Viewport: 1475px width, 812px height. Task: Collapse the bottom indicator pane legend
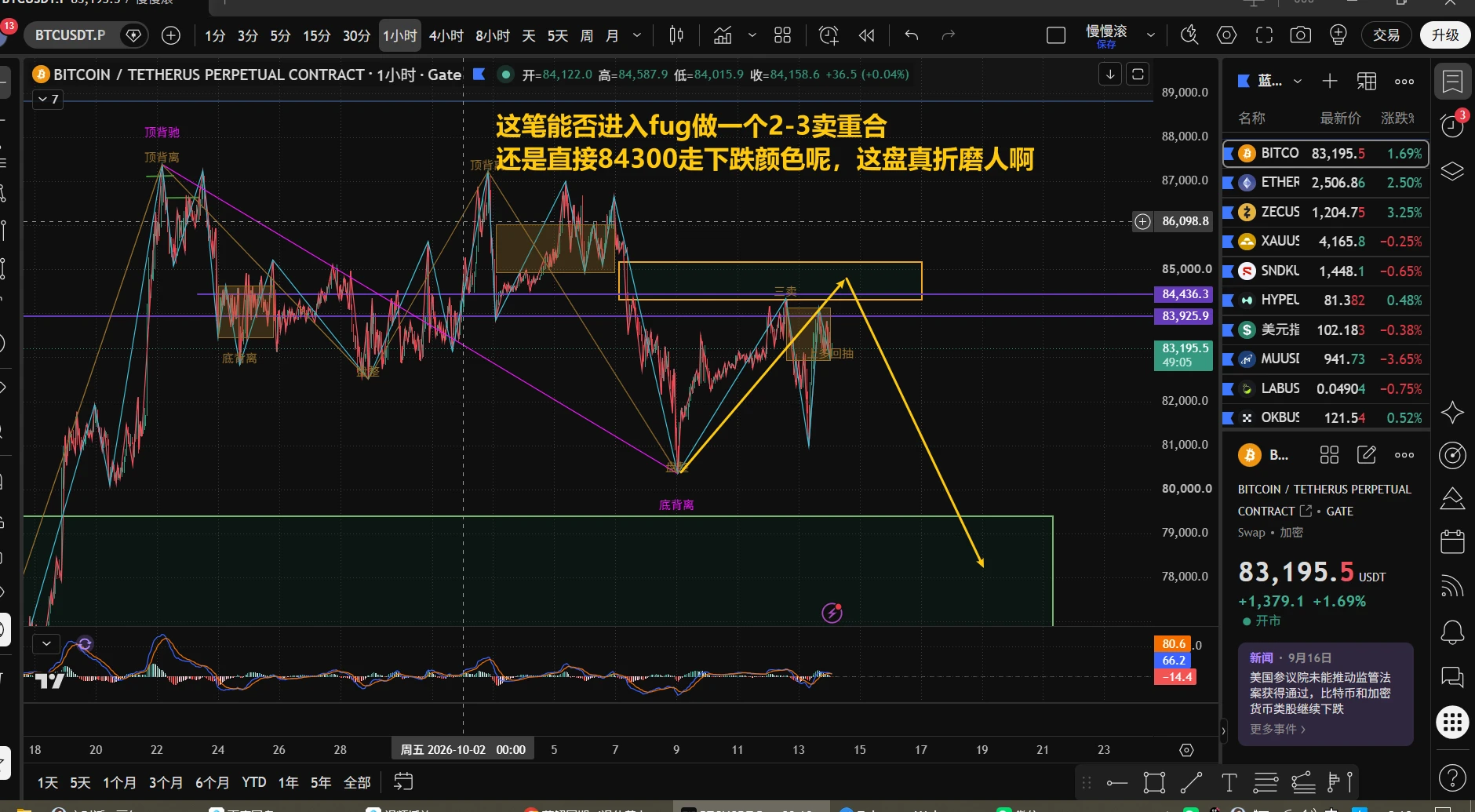coord(46,643)
